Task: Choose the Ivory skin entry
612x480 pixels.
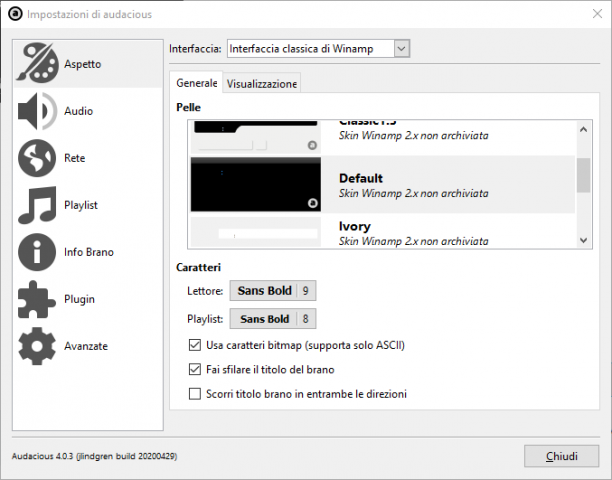Action: coord(382,233)
